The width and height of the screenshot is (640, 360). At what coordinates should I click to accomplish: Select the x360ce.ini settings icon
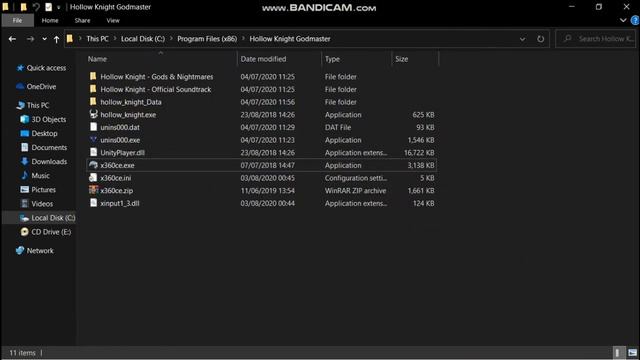pos(93,178)
